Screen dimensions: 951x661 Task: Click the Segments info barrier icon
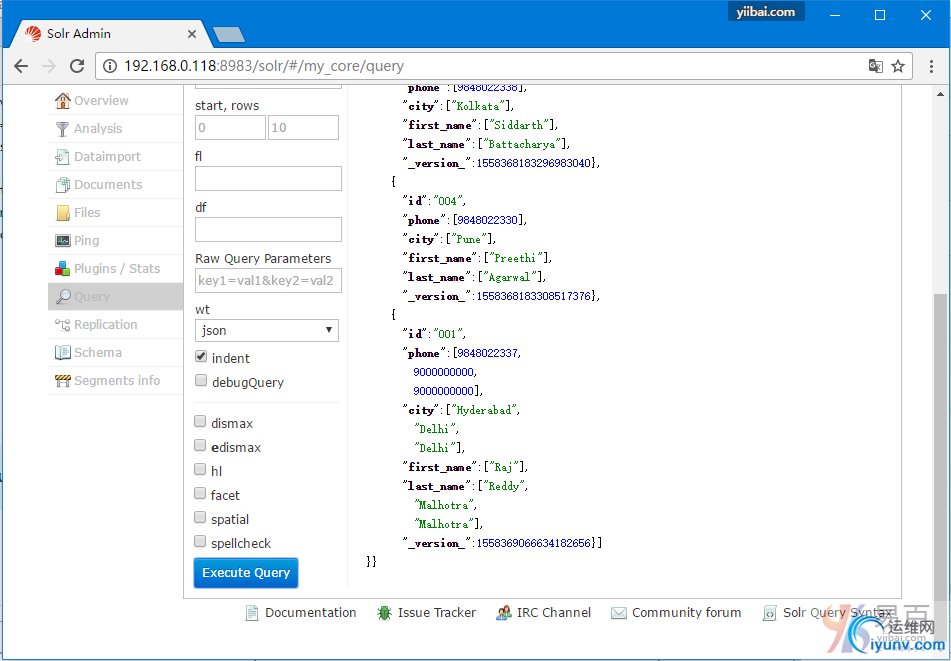point(62,380)
